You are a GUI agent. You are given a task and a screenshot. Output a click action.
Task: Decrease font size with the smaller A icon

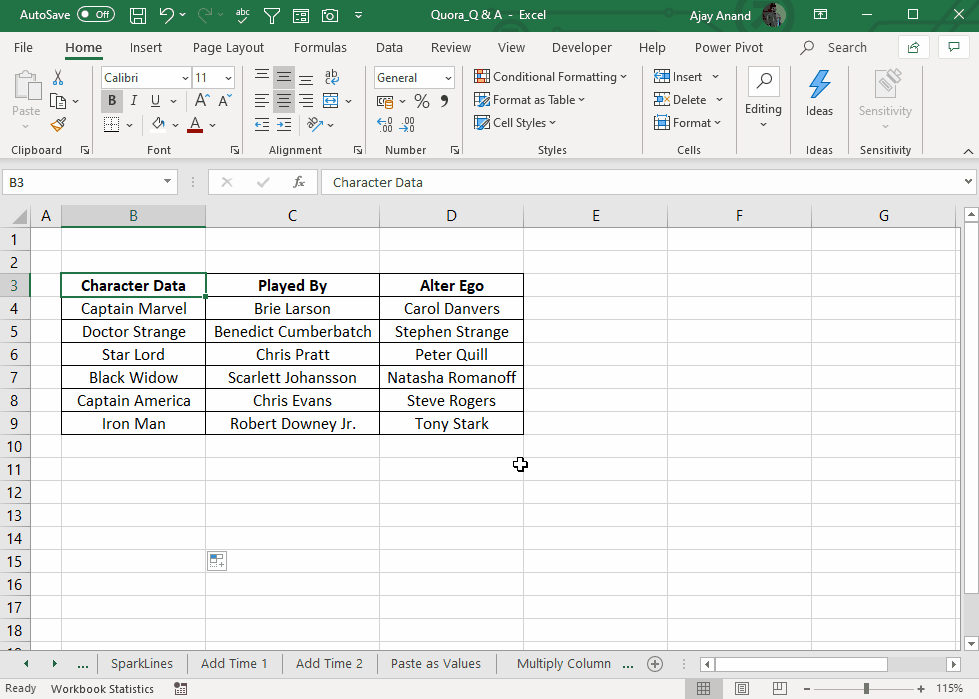pyautogui.click(x=225, y=100)
